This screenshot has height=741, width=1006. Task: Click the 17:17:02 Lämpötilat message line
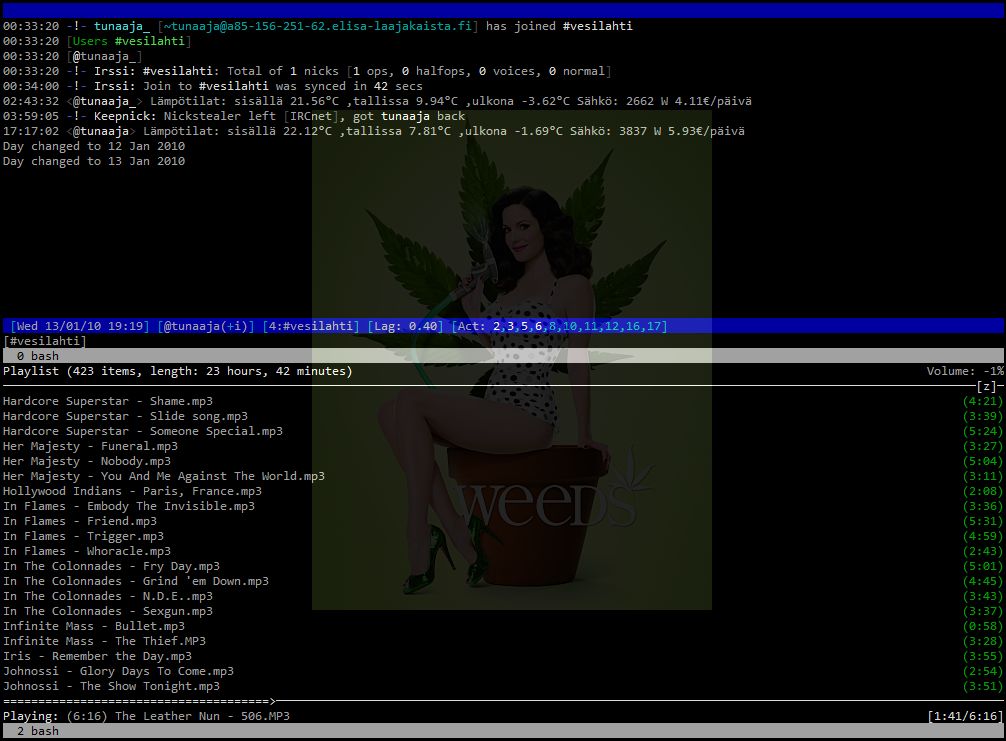(x=373, y=131)
